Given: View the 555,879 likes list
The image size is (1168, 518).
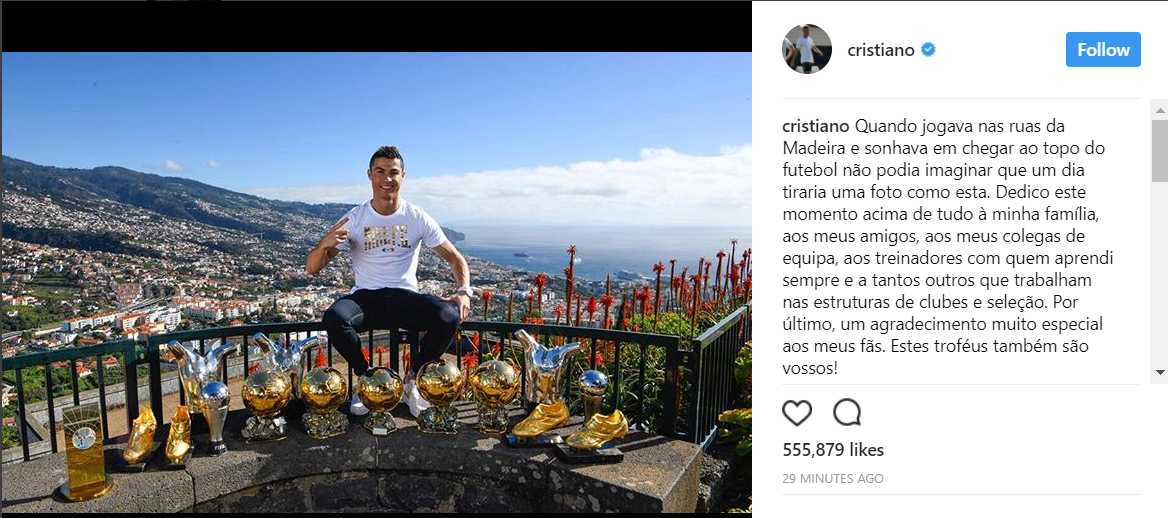Looking at the screenshot, I should click(x=833, y=450).
